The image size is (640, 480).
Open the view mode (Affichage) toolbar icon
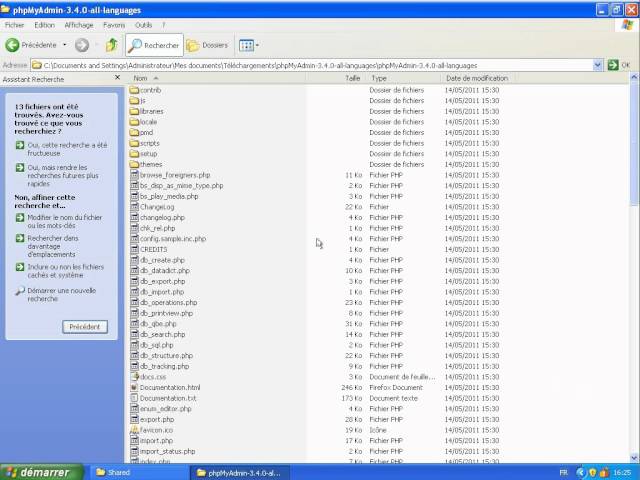[x=249, y=45]
